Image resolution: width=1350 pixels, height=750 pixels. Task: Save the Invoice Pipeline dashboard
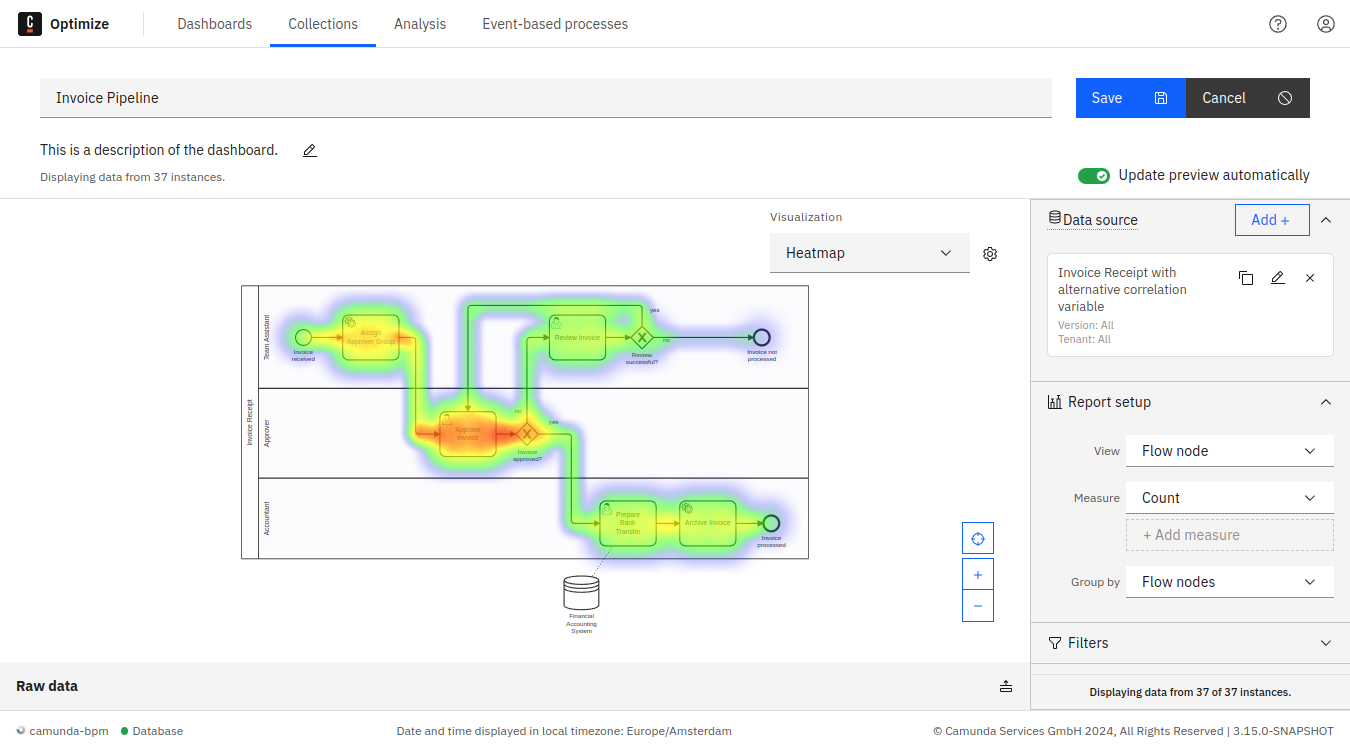click(x=1130, y=97)
